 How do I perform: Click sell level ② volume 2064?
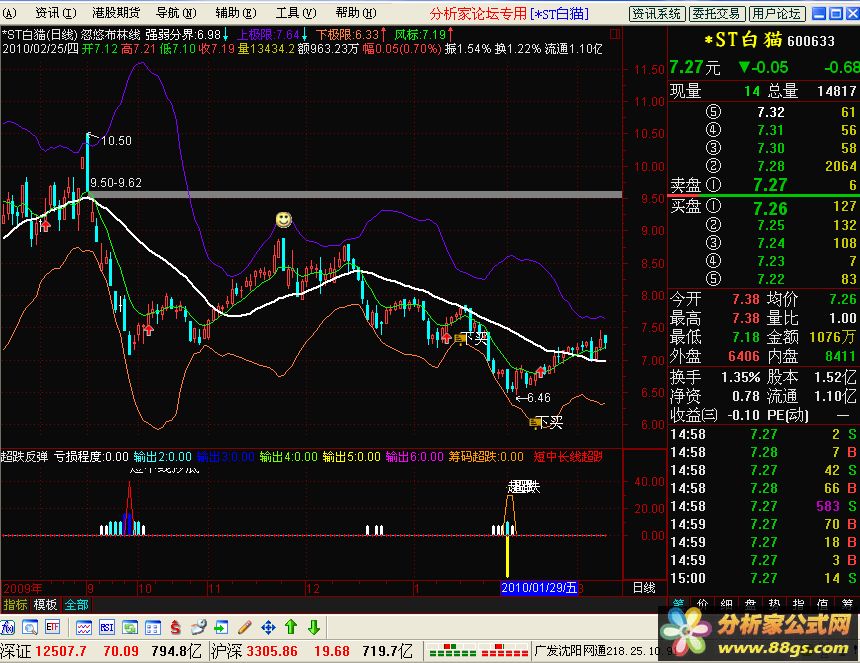[x=840, y=166]
